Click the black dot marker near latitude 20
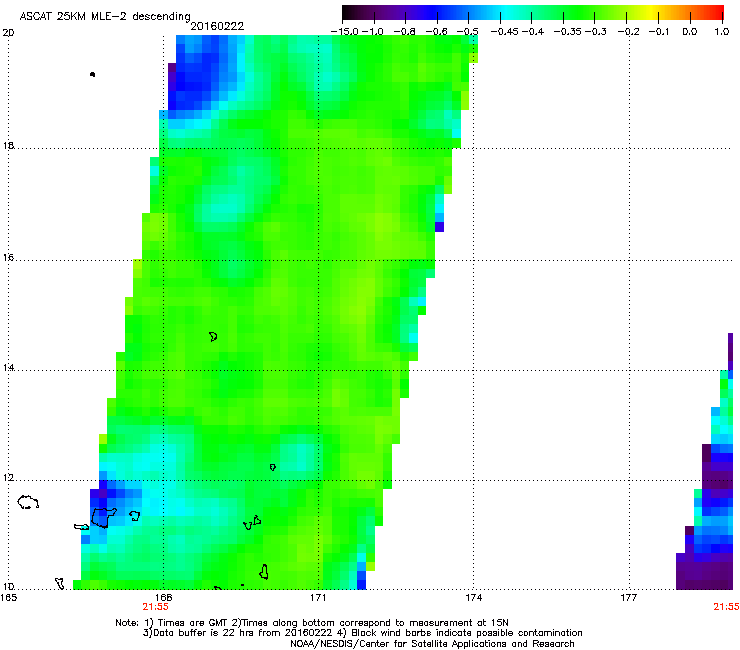This screenshot has width=740, height=650. [x=92, y=74]
